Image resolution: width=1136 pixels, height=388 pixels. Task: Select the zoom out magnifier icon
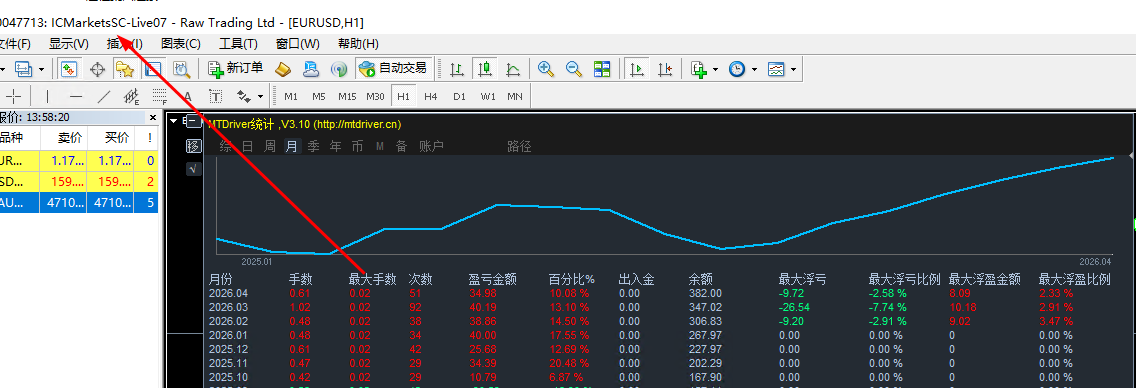(574, 69)
